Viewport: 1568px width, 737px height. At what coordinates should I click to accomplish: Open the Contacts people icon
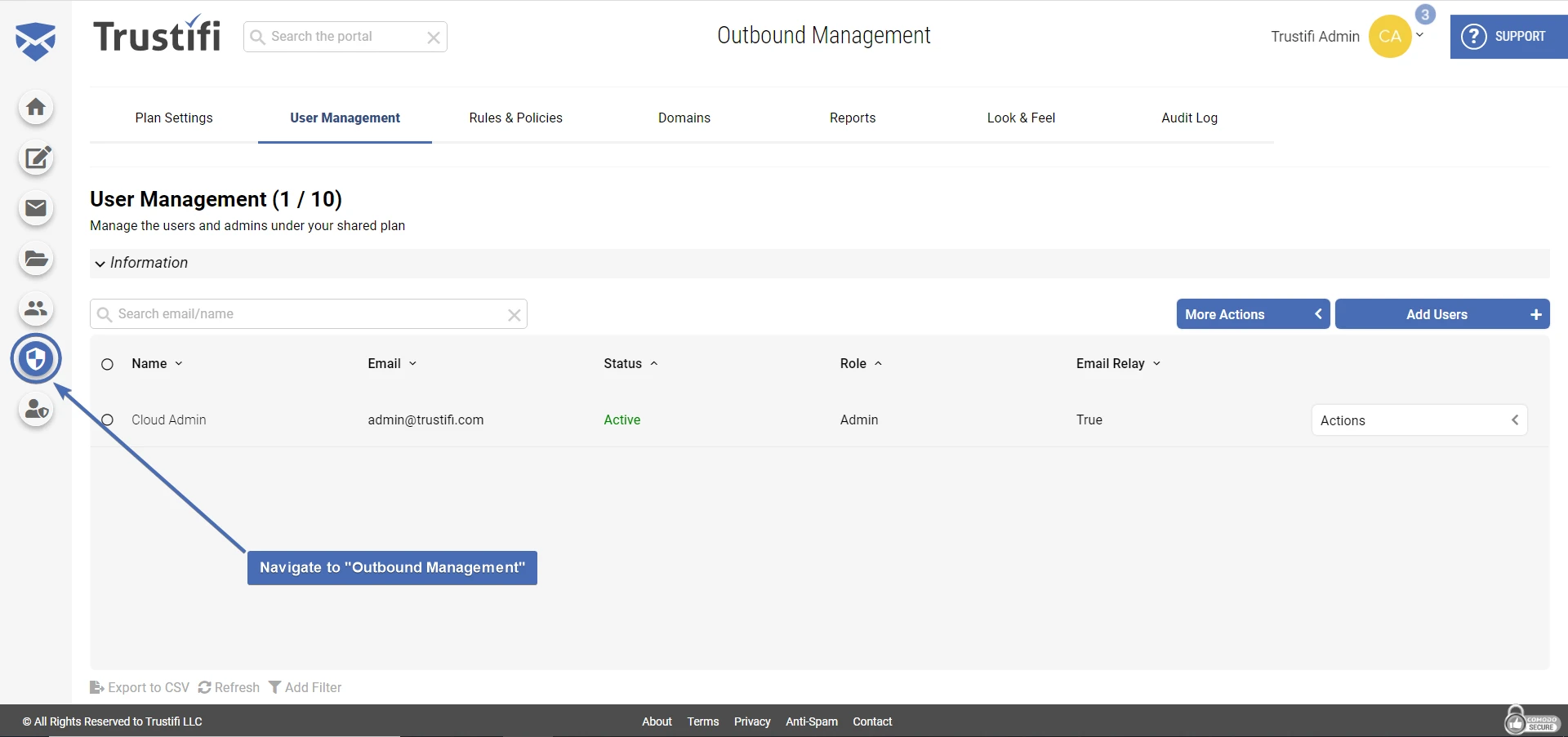[x=36, y=309]
